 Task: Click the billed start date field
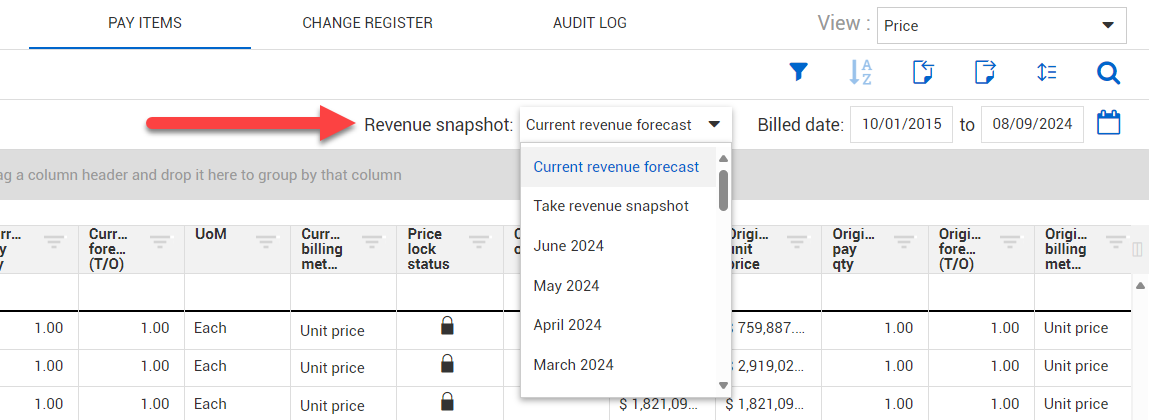click(900, 125)
